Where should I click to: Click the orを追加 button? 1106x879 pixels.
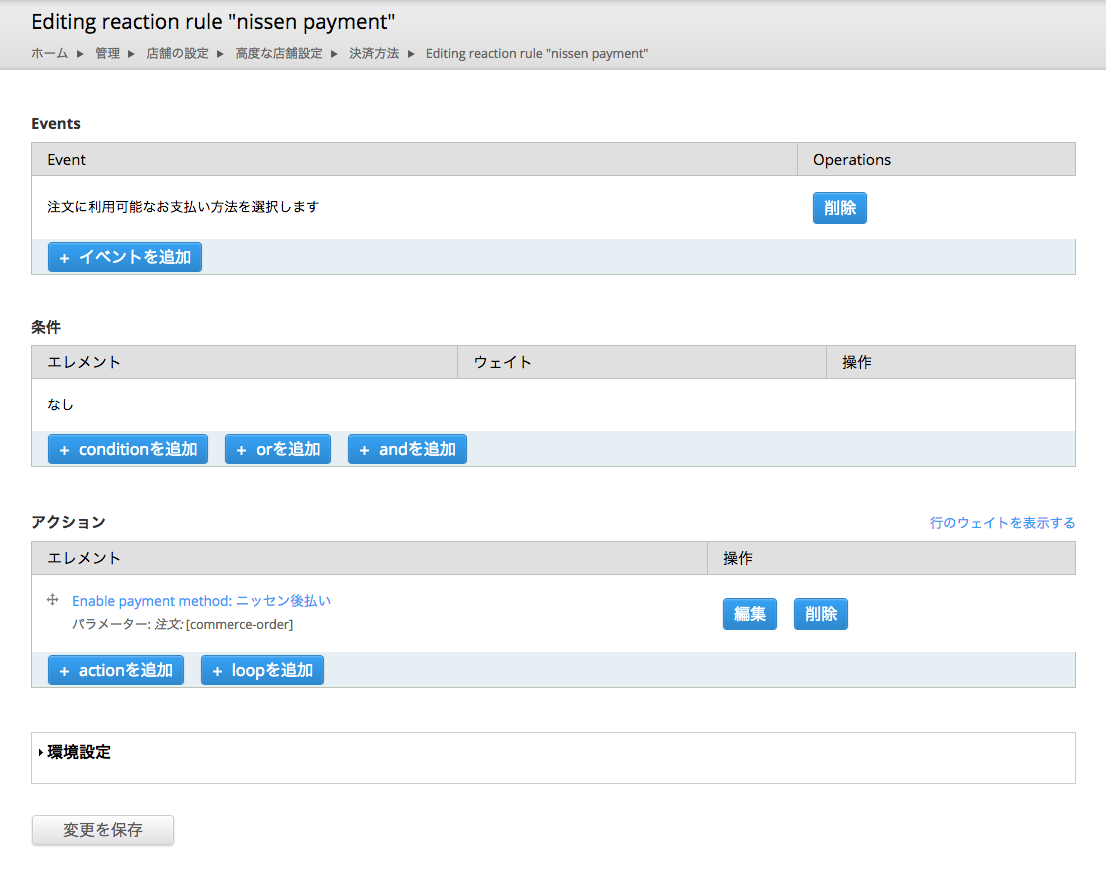277,449
